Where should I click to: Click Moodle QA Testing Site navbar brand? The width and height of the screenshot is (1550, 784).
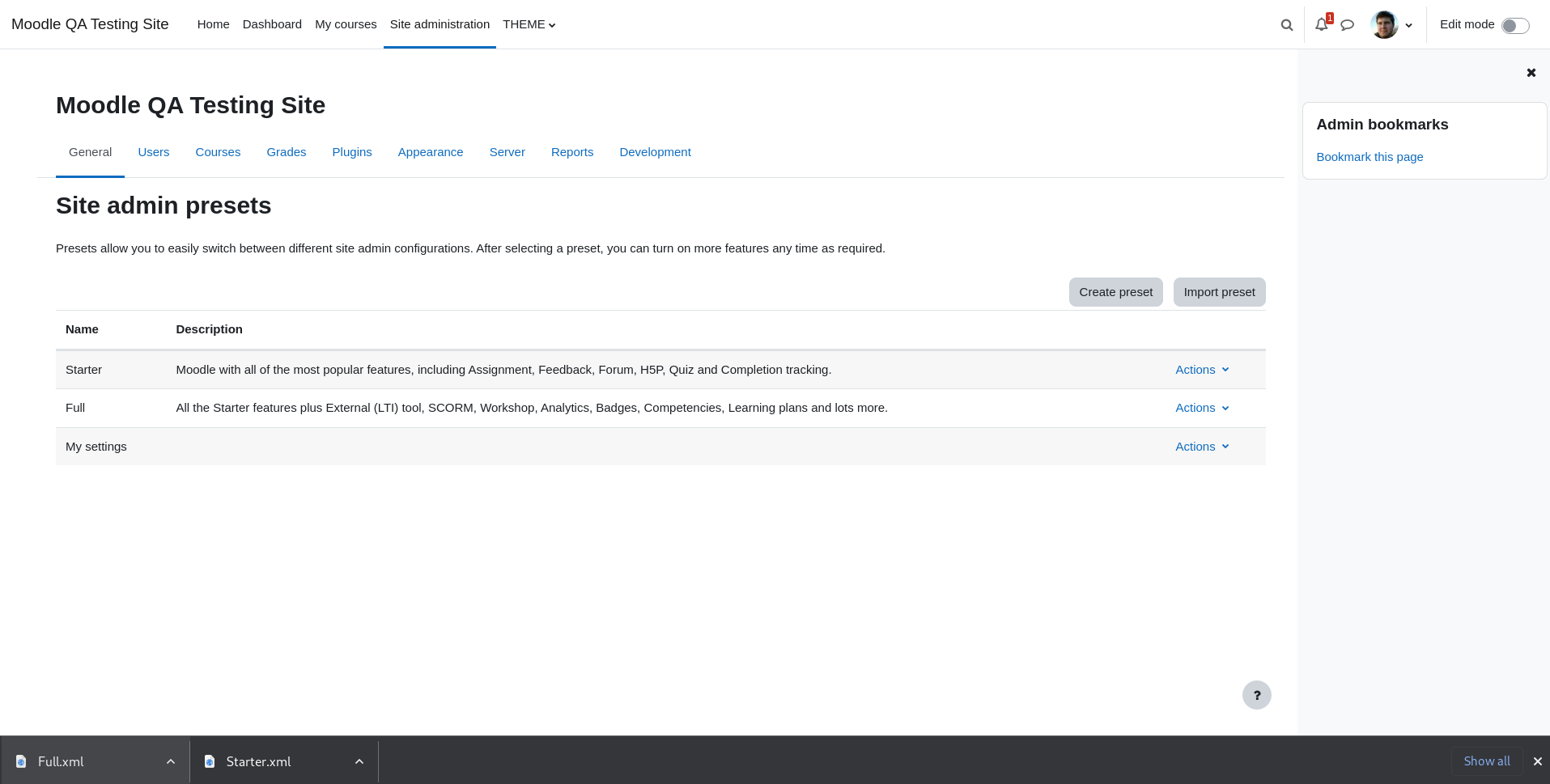(90, 24)
